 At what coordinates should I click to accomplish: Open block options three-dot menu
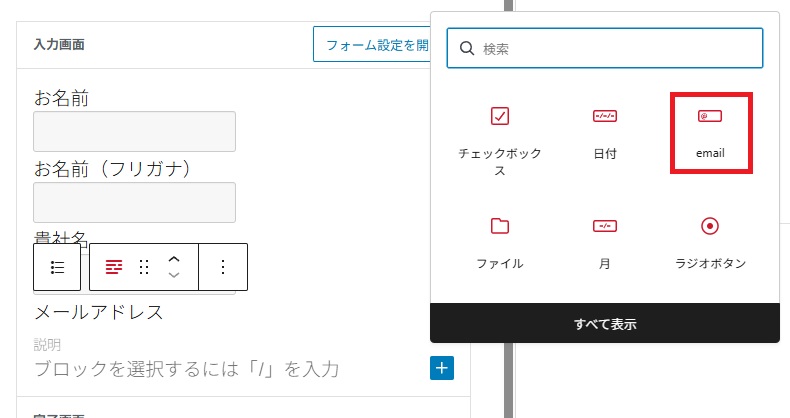pos(223,267)
